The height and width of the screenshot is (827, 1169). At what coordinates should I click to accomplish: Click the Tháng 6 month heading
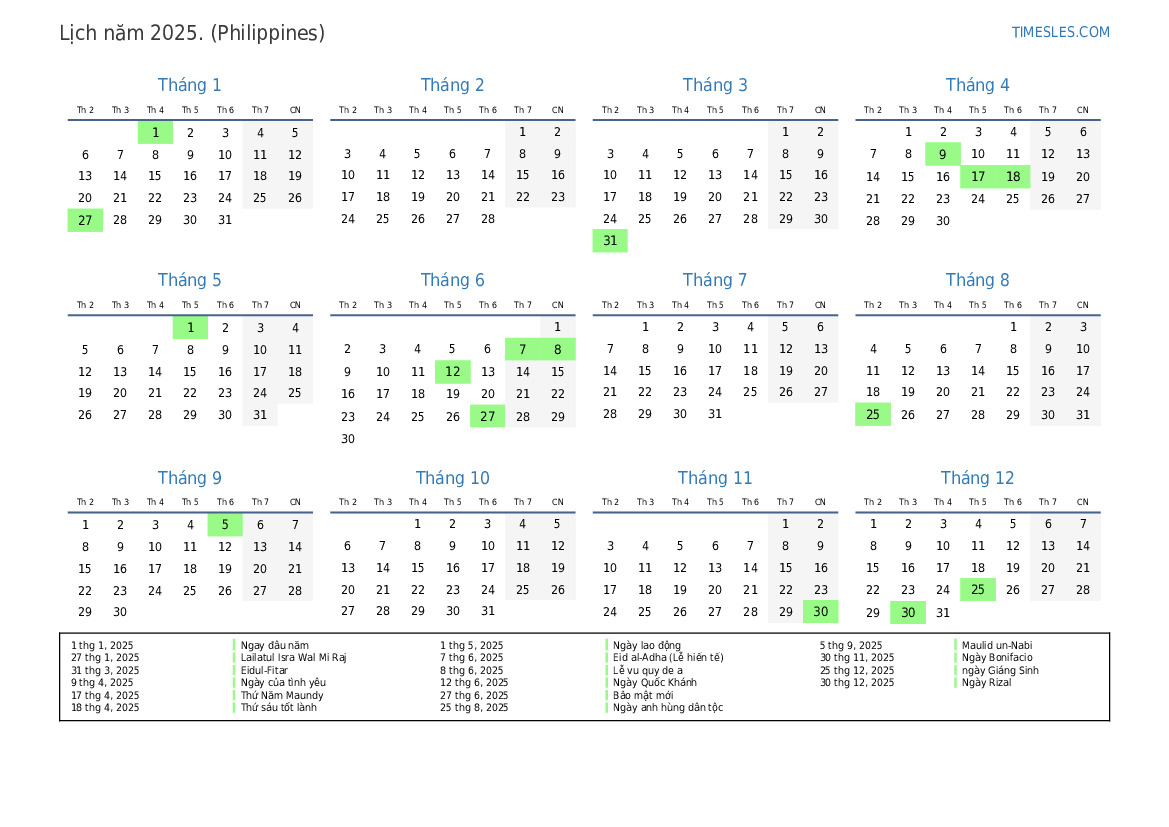452,280
